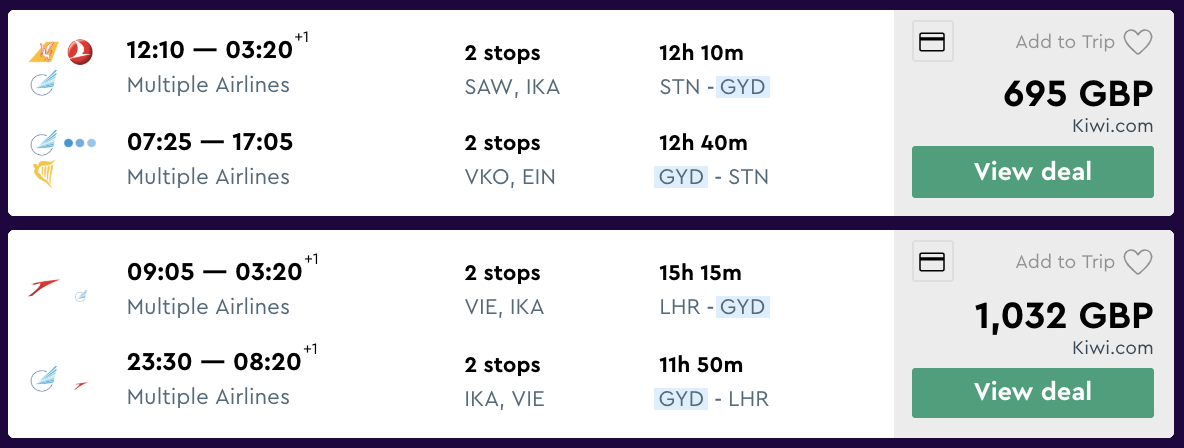The width and height of the screenshot is (1184, 448).
Task: Click the three-dots airline logo on the 07:25 flight
Action: tap(80, 143)
